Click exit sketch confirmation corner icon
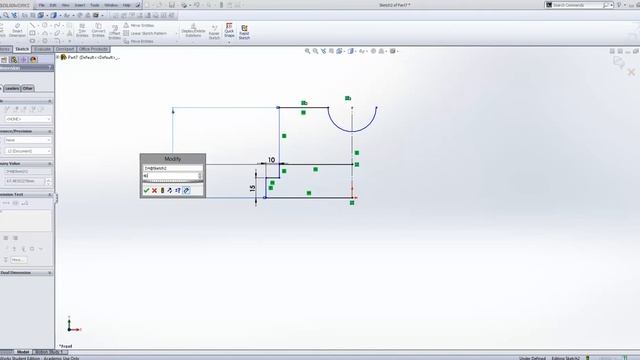Screen dimensions: 640x360 click(619, 62)
